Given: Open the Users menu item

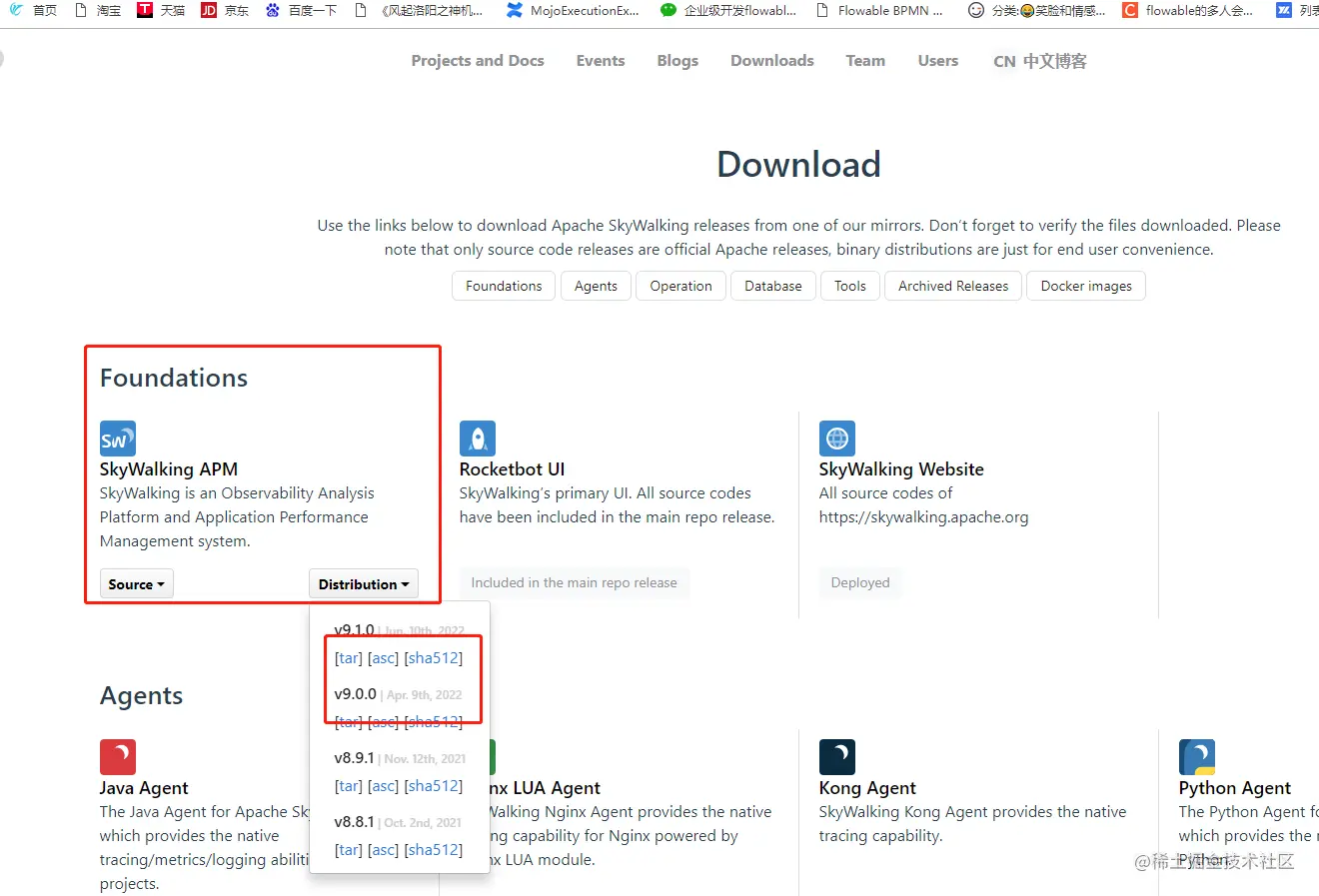Looking at the screenshot, I should [938, 60].
